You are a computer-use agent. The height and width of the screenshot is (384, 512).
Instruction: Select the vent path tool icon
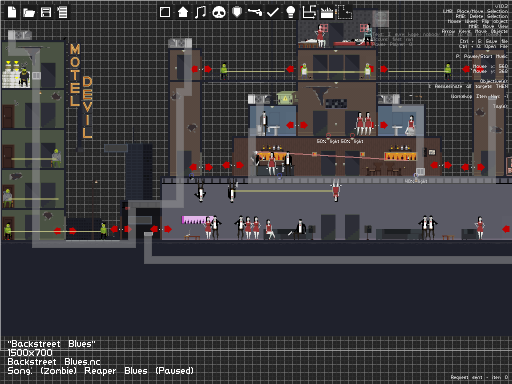309,12
